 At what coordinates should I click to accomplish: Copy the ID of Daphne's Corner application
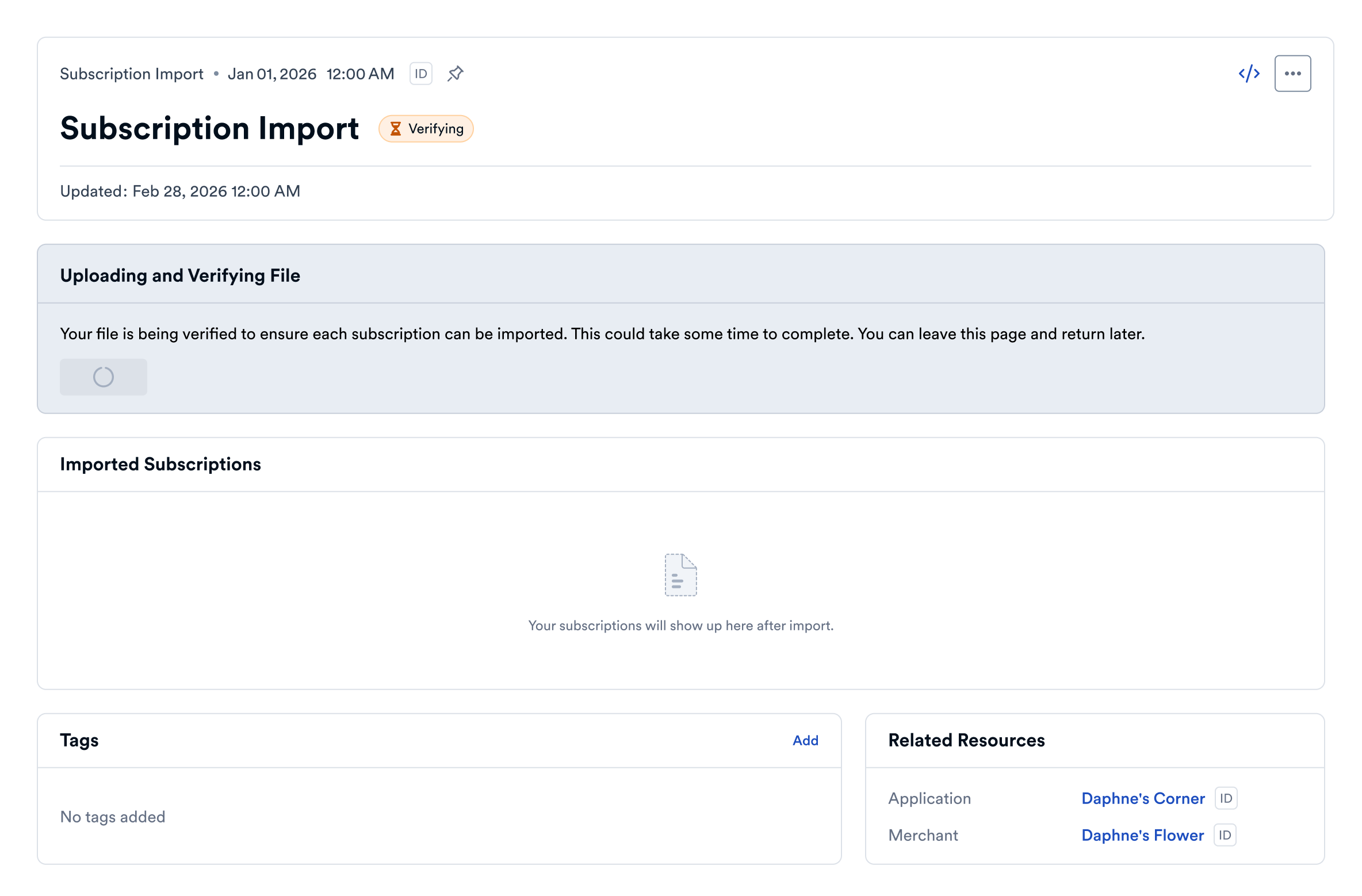pos(1226,798)
